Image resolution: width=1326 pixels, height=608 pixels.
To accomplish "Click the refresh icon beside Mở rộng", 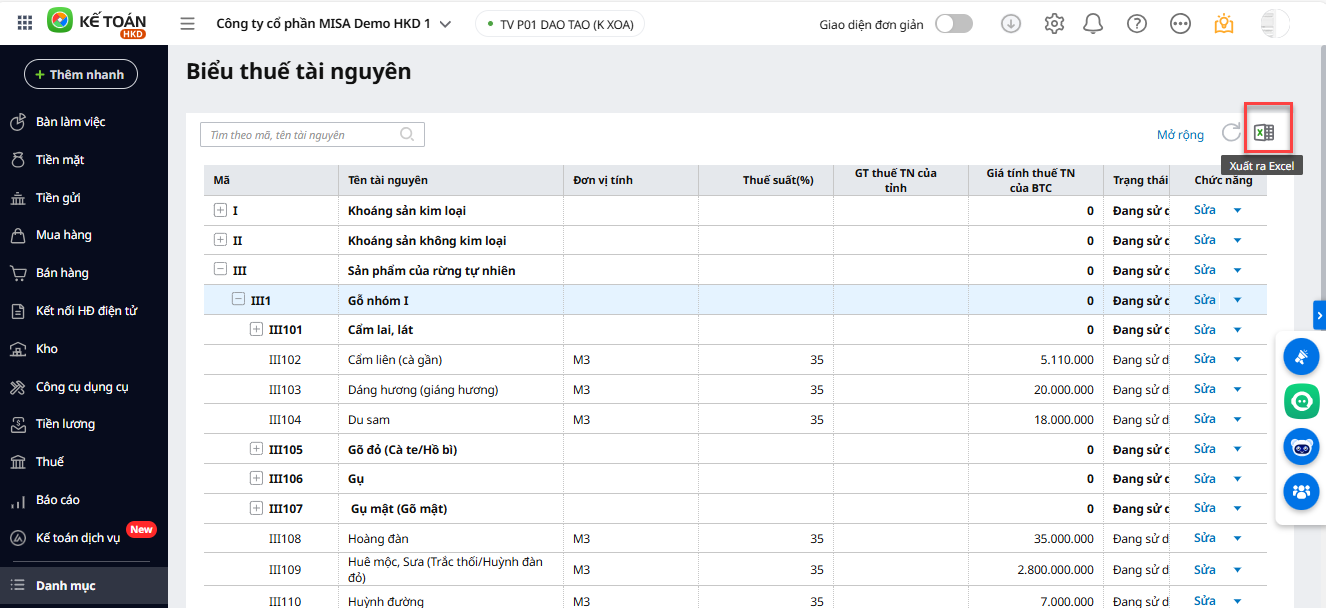I will click(x=1231, y=133).
